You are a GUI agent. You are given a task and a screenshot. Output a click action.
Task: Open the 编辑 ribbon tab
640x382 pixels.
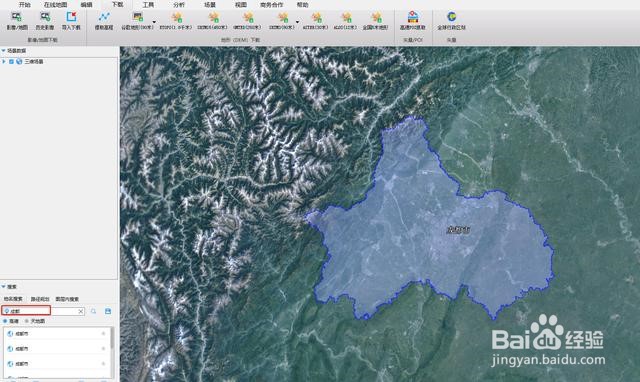click(87, 4)
